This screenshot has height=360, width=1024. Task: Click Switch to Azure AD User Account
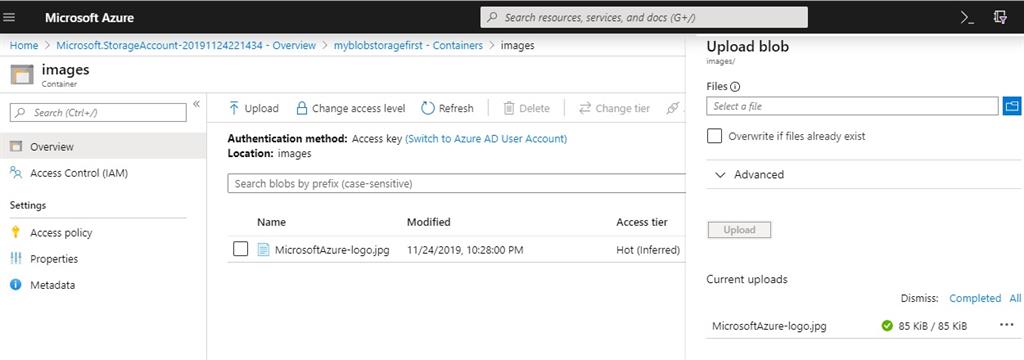(486, 139)
